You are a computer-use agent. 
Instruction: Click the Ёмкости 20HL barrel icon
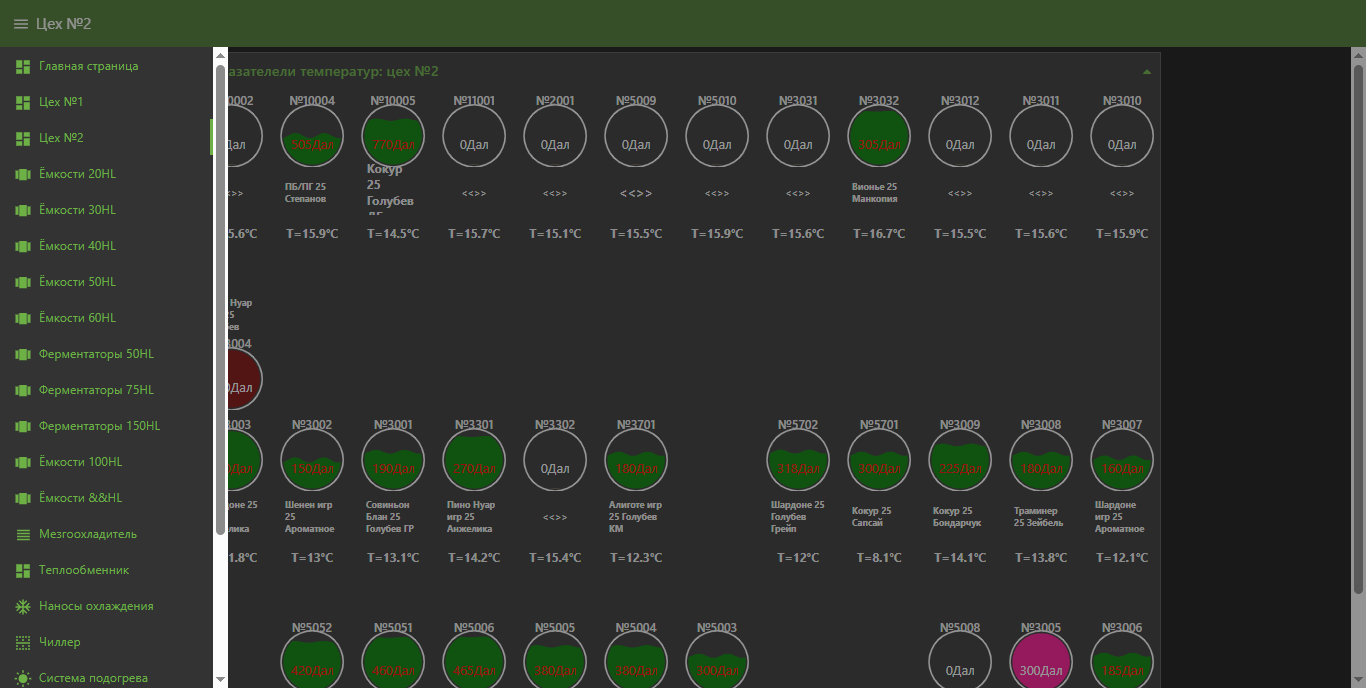click(x=23, y=174)
